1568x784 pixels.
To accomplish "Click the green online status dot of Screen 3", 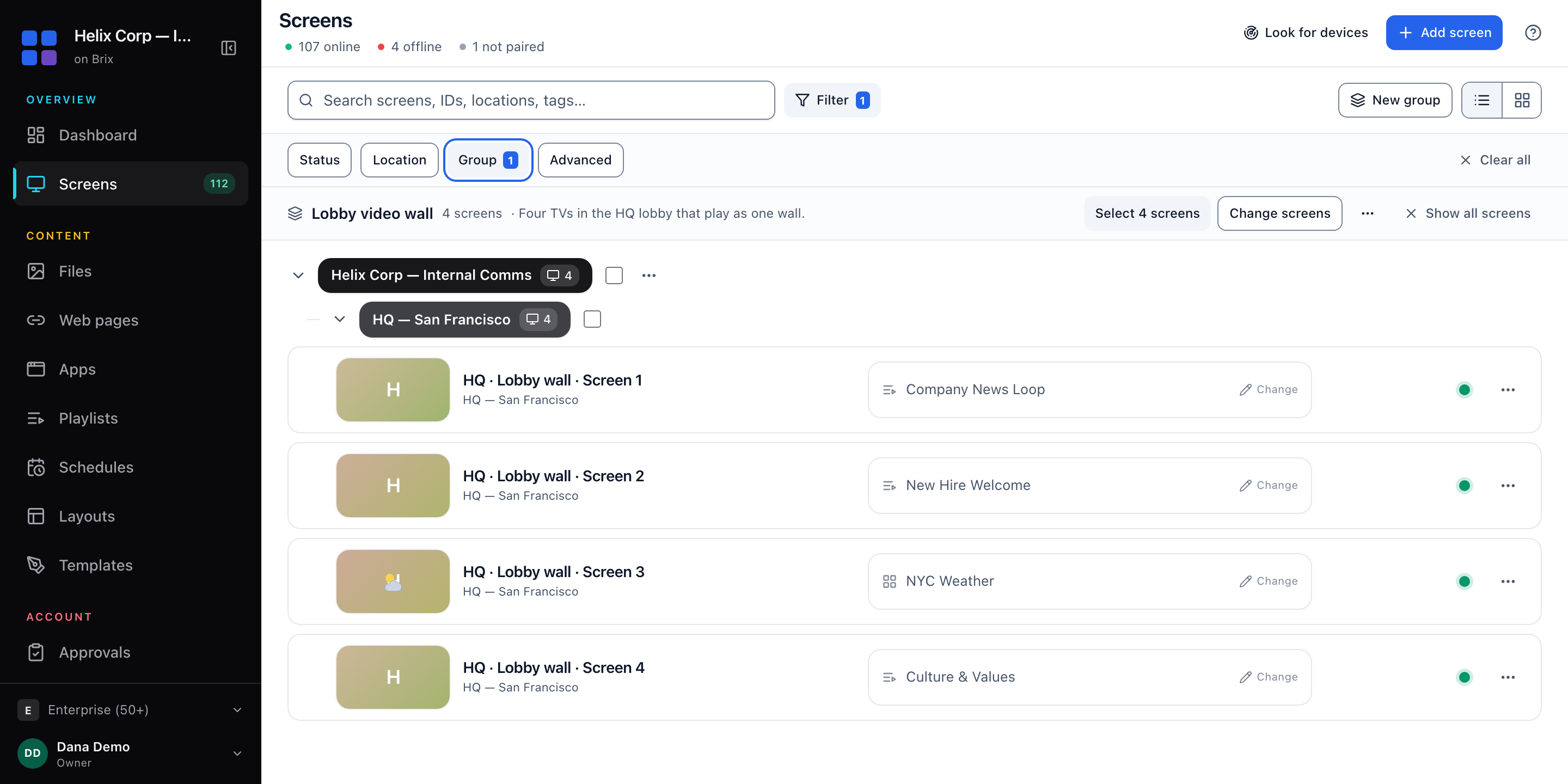I will [1465, 581].
